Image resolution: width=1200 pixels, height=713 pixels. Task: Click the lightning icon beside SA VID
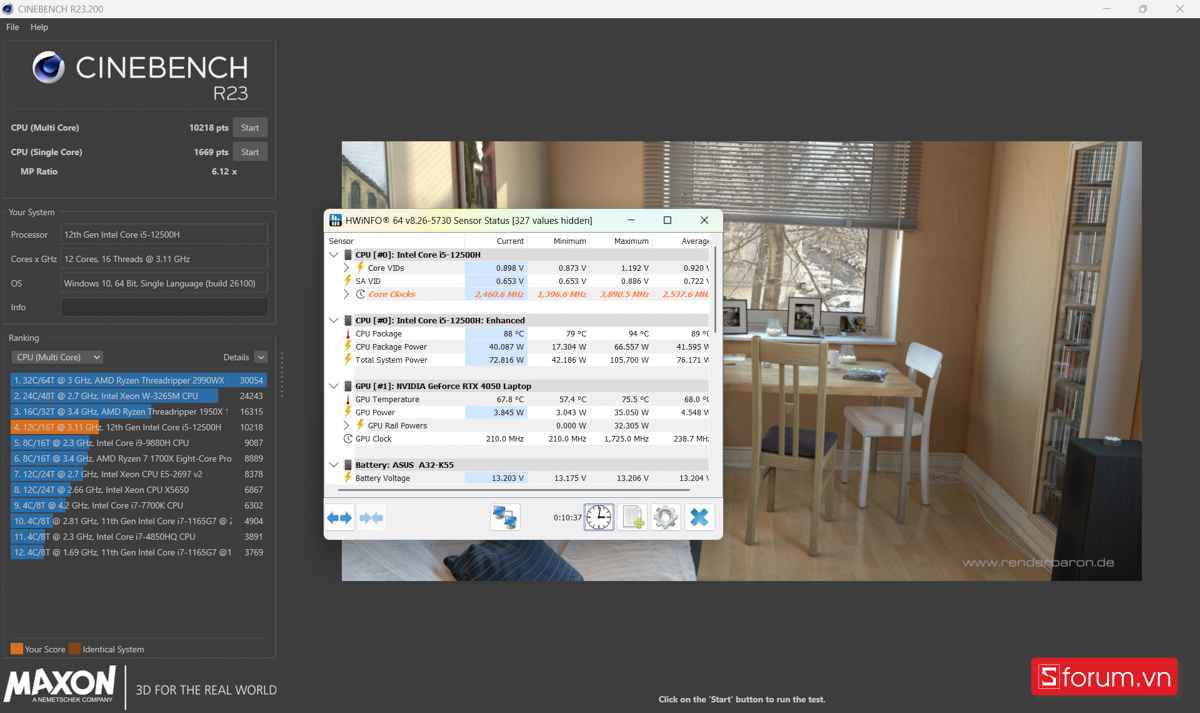click(x=348, y=281)
